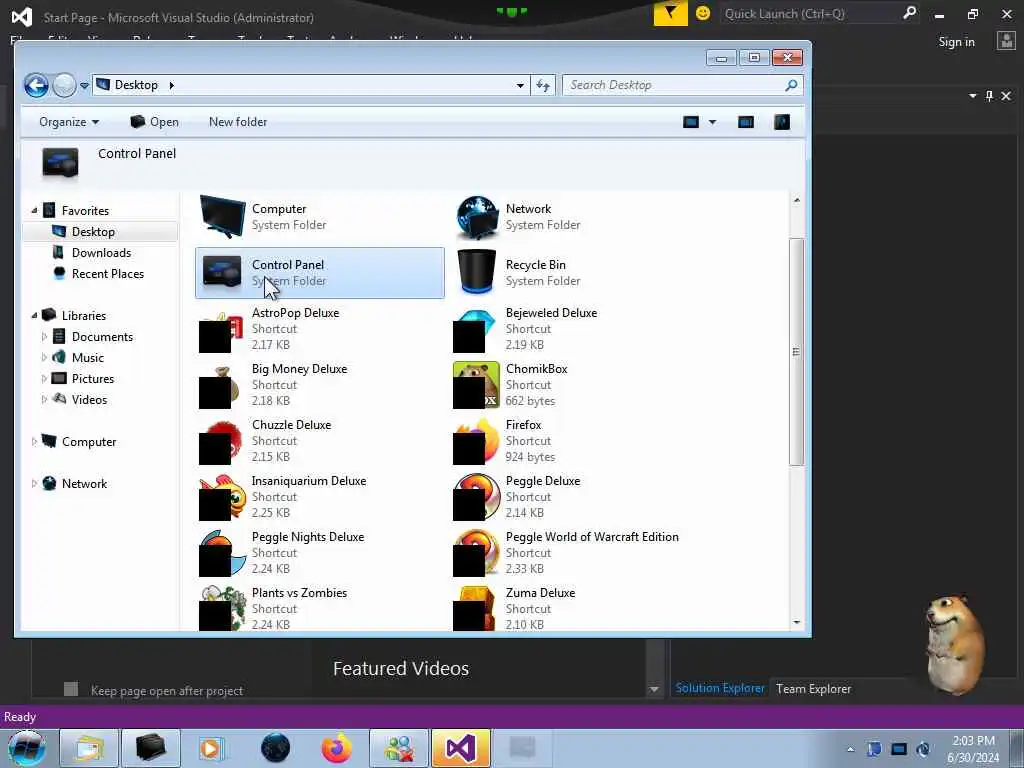Click Sign in in Visual Studio
The height and width of the screenshot is (768, 1024).
pos(956,42)
